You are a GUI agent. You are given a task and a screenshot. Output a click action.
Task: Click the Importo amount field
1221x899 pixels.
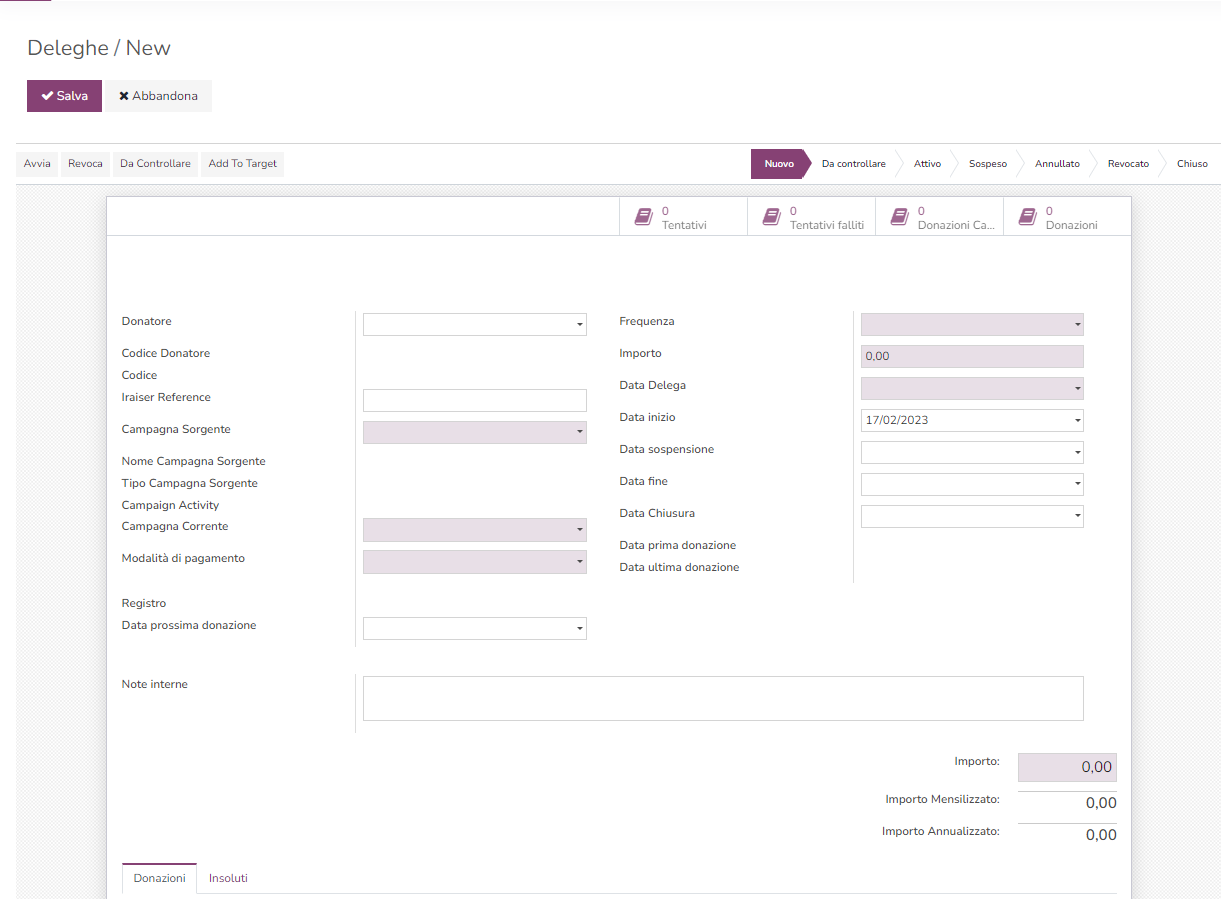click(971, 356)
